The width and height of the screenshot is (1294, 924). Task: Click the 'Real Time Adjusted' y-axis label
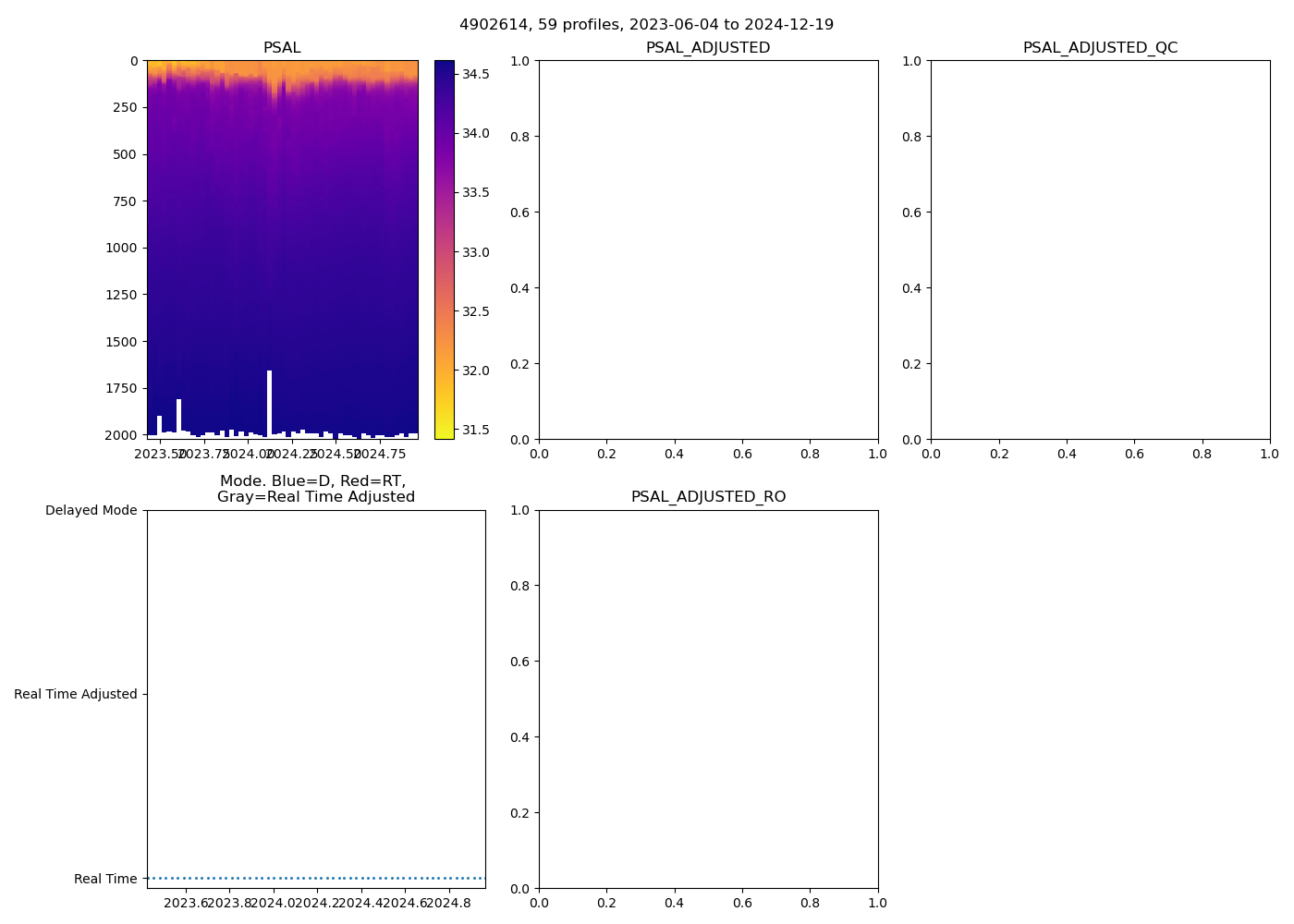pos(75,695)
